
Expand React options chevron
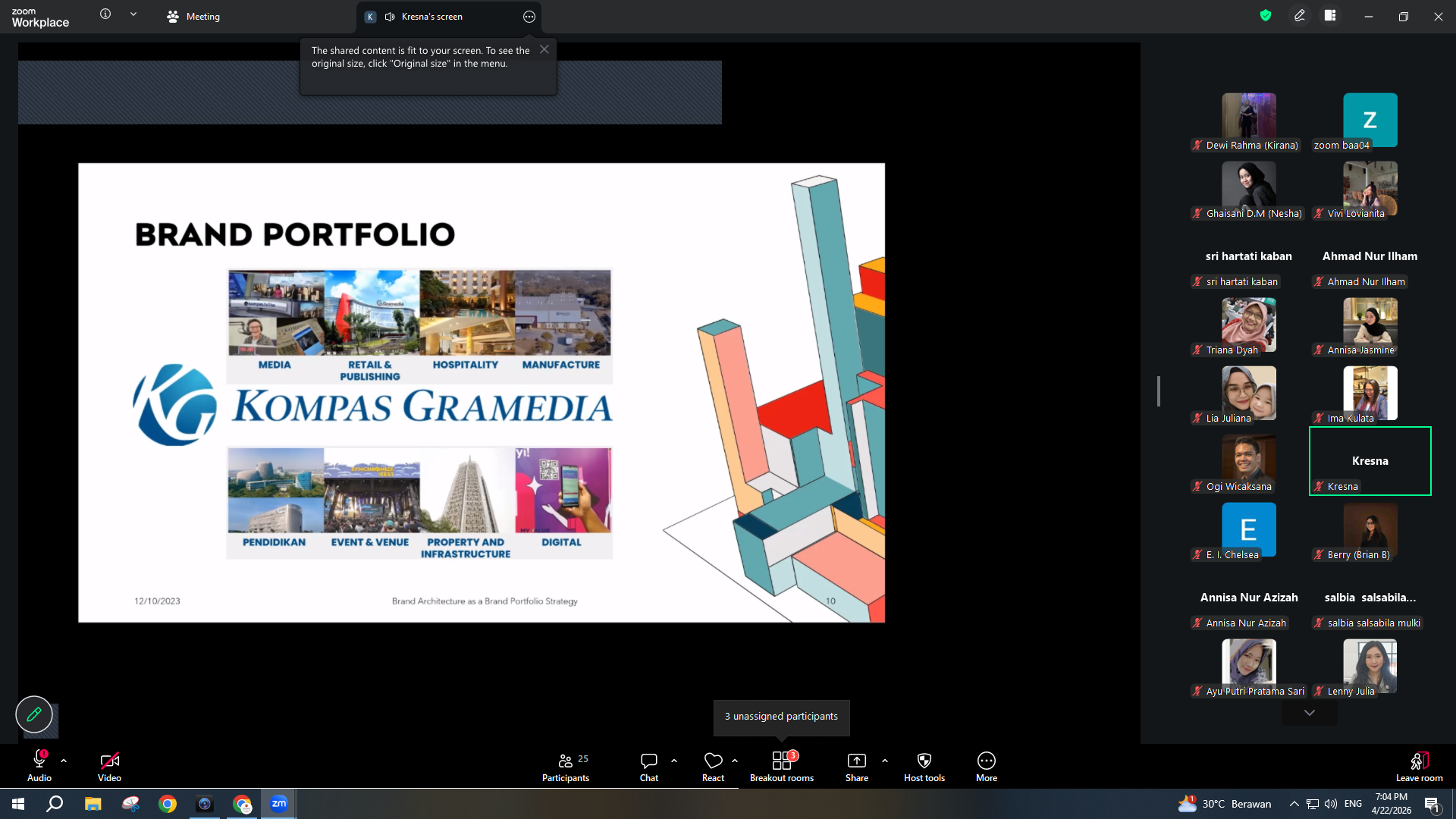pos(735,761)
